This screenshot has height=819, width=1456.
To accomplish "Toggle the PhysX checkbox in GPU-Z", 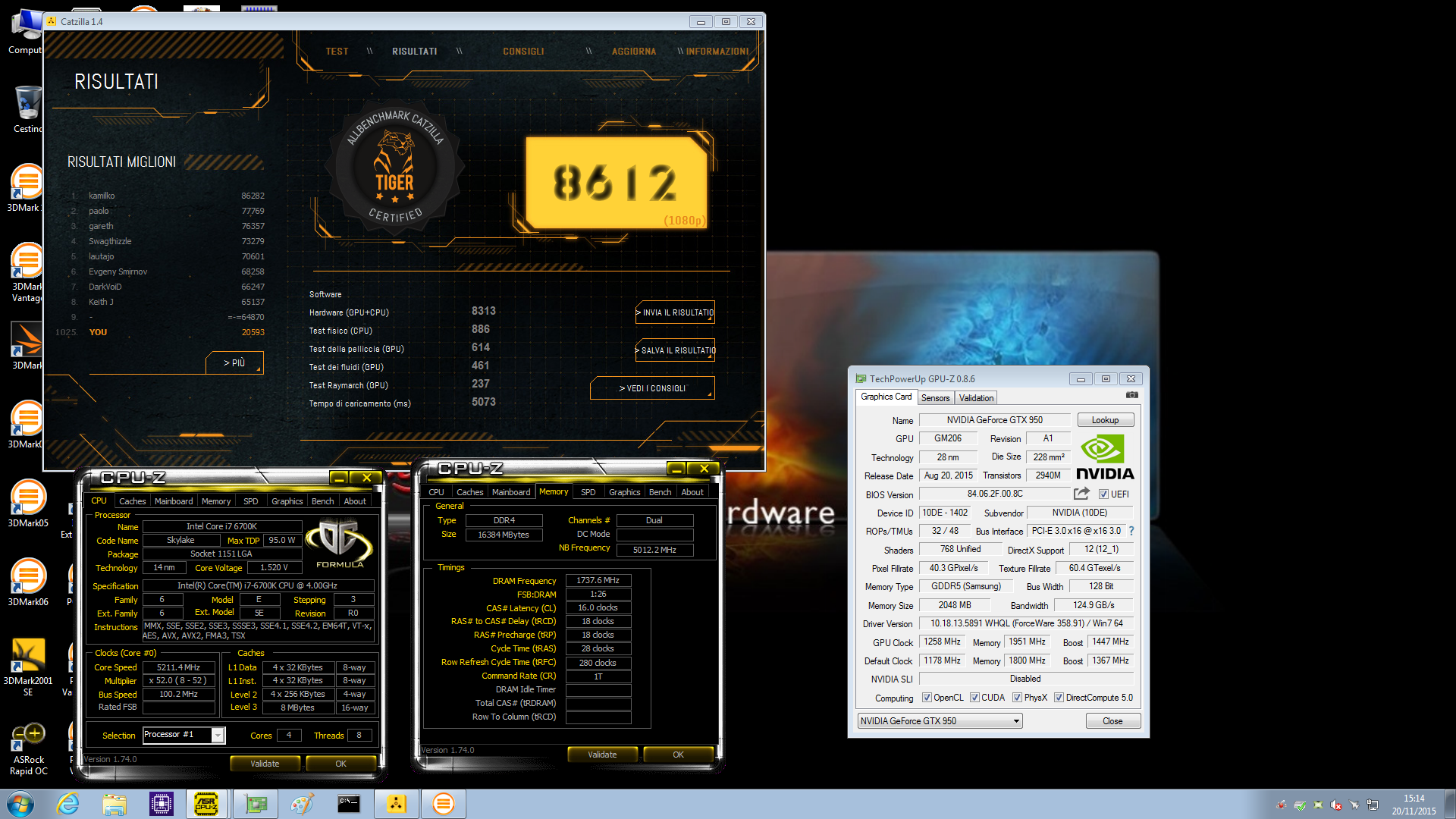I will 1017,698.
